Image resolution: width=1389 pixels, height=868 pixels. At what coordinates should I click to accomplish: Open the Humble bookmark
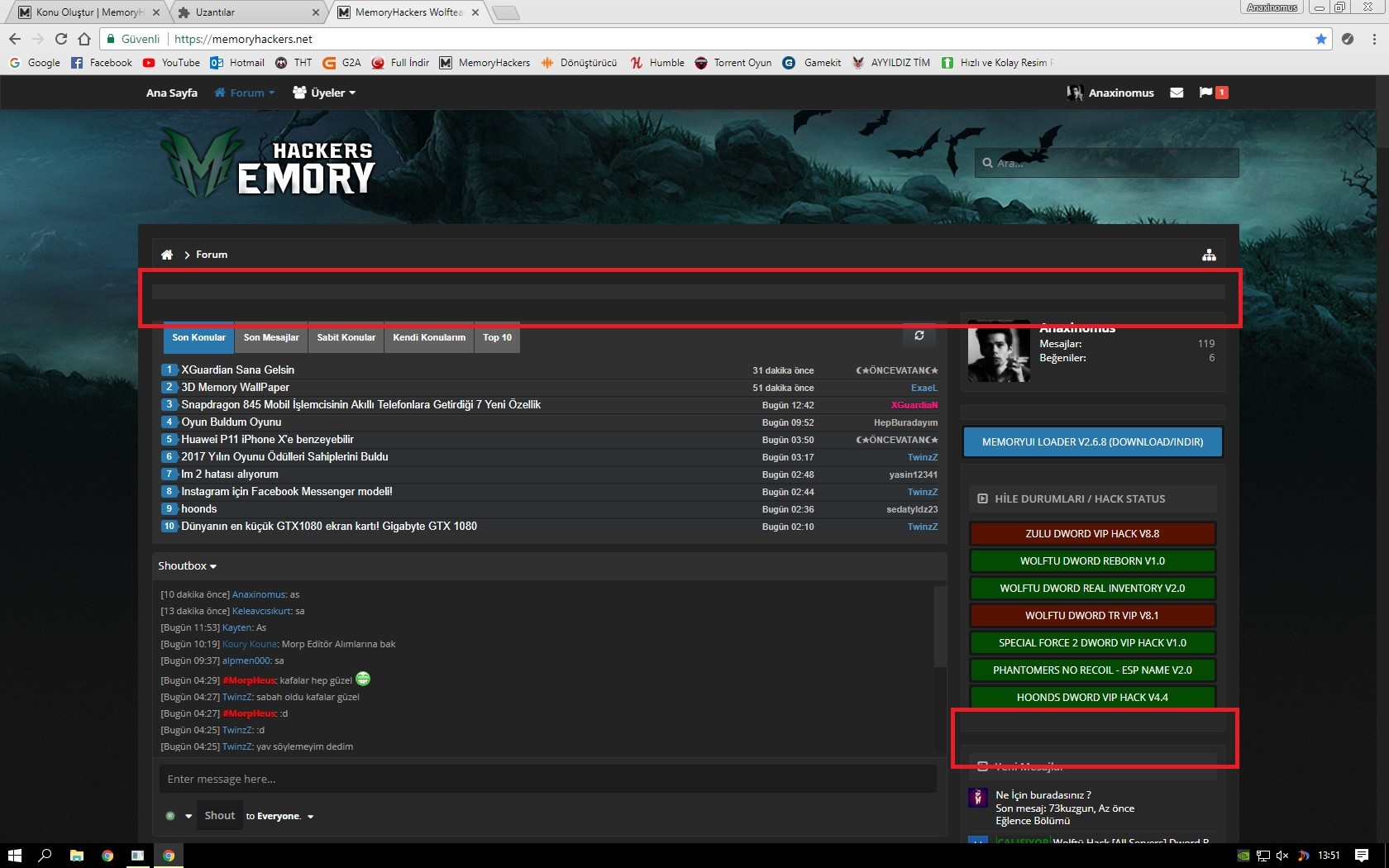657,63
